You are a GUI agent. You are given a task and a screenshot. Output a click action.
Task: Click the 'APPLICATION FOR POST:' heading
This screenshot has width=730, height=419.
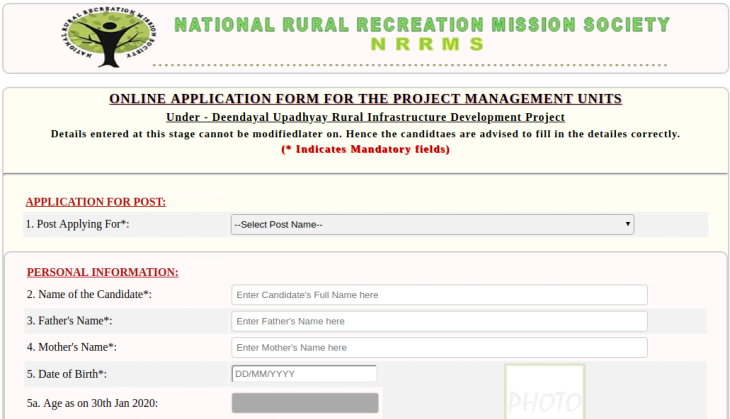[x=95, y=202]
